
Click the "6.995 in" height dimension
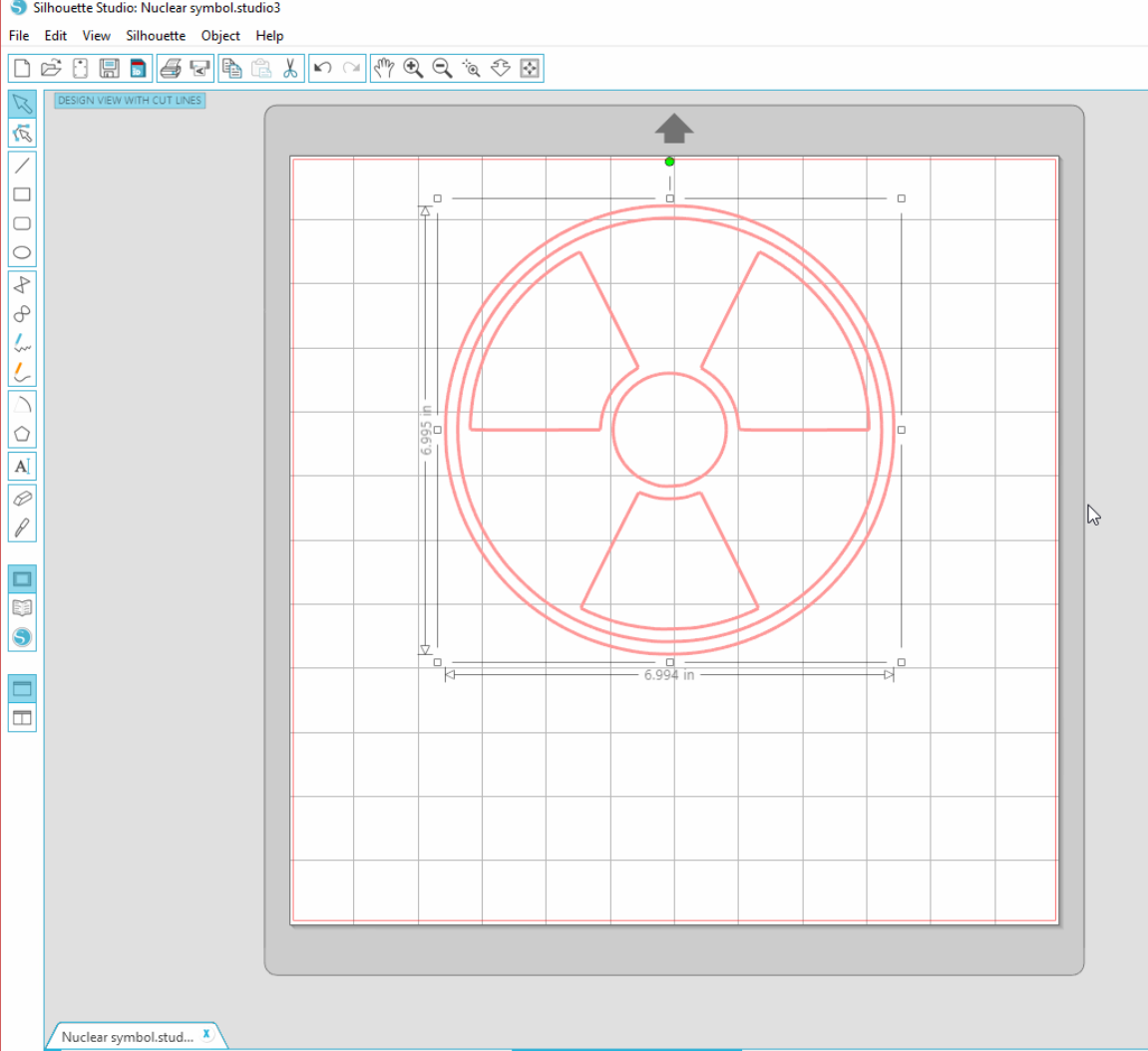coord(426,430)
